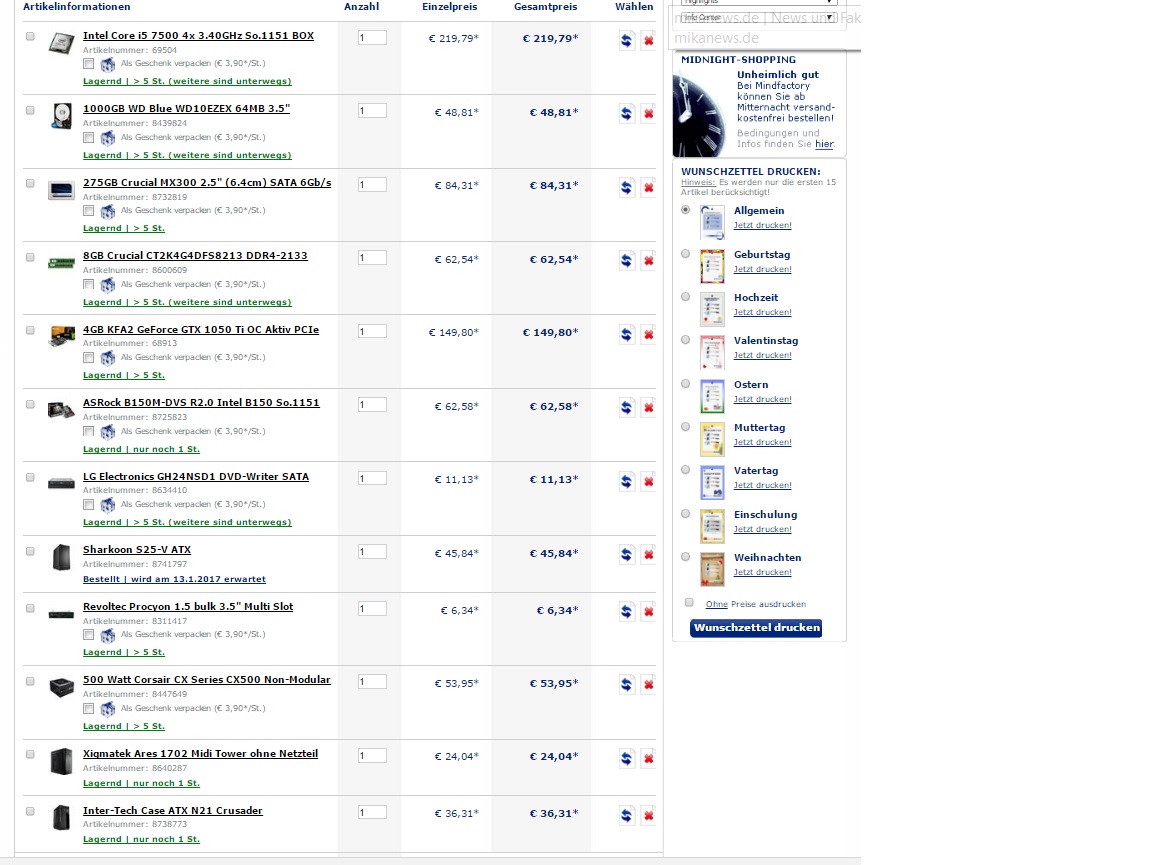1152x865 pixels.
Task: Check 'Ohne Preise ausdrucken' option
Action: (689, 603)
